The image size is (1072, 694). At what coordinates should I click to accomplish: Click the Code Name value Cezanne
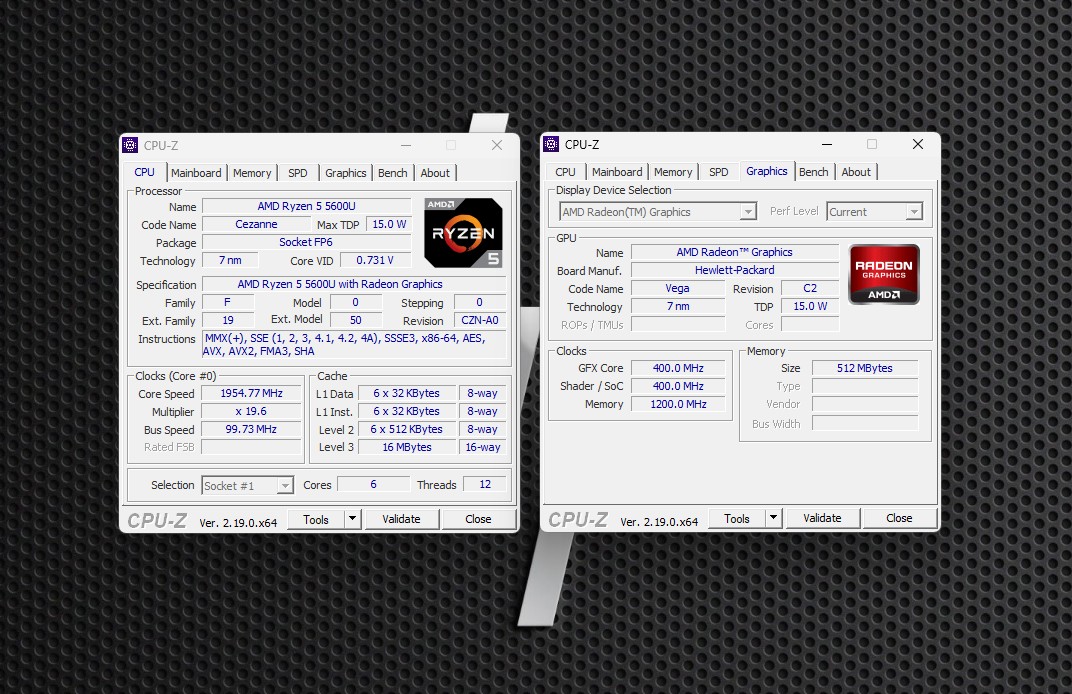[256, 224]
